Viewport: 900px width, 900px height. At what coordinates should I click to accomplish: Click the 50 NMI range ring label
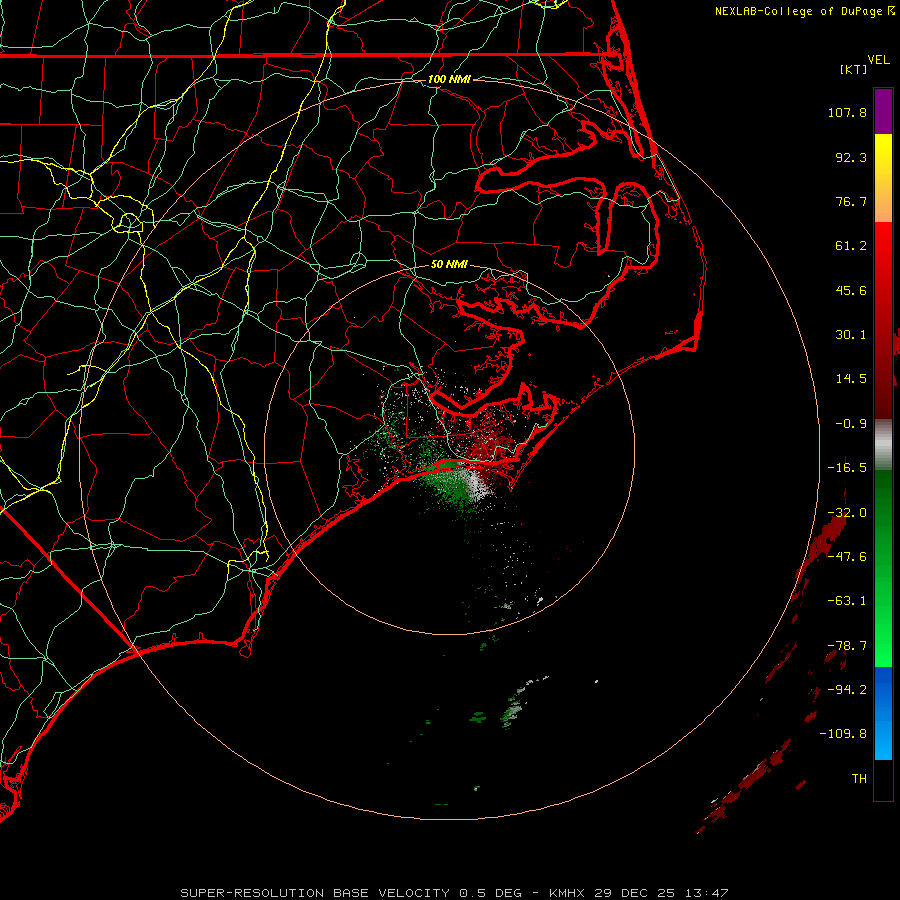tap(449, 264)
